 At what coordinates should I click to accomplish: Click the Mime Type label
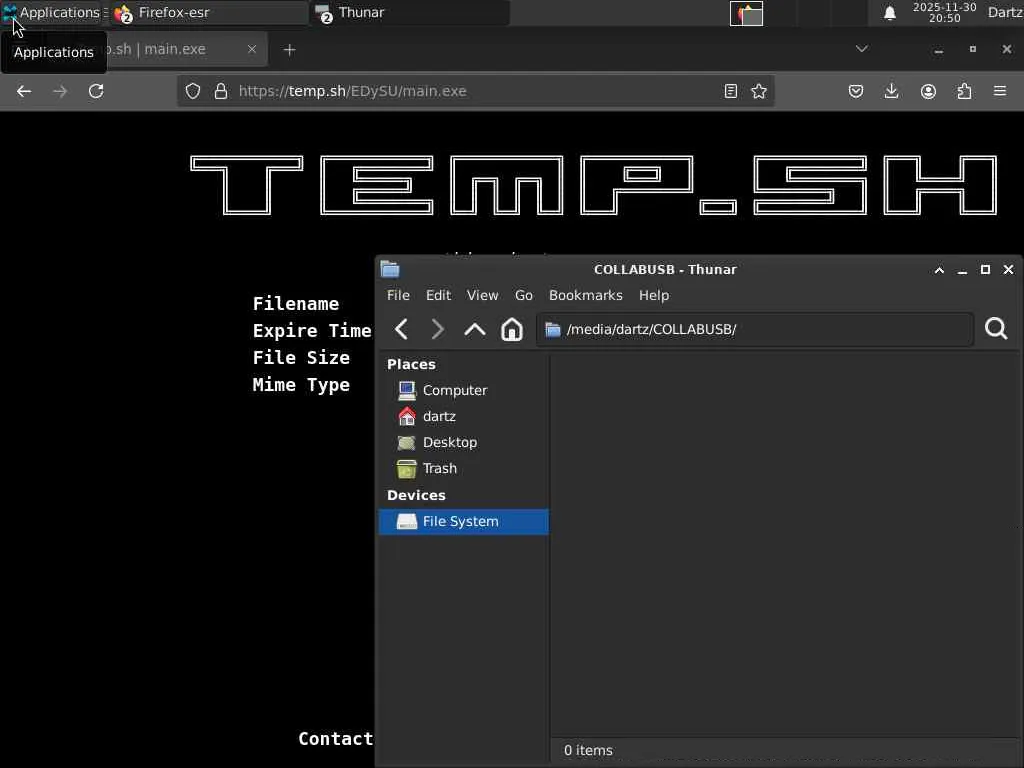tap(301, 385)
